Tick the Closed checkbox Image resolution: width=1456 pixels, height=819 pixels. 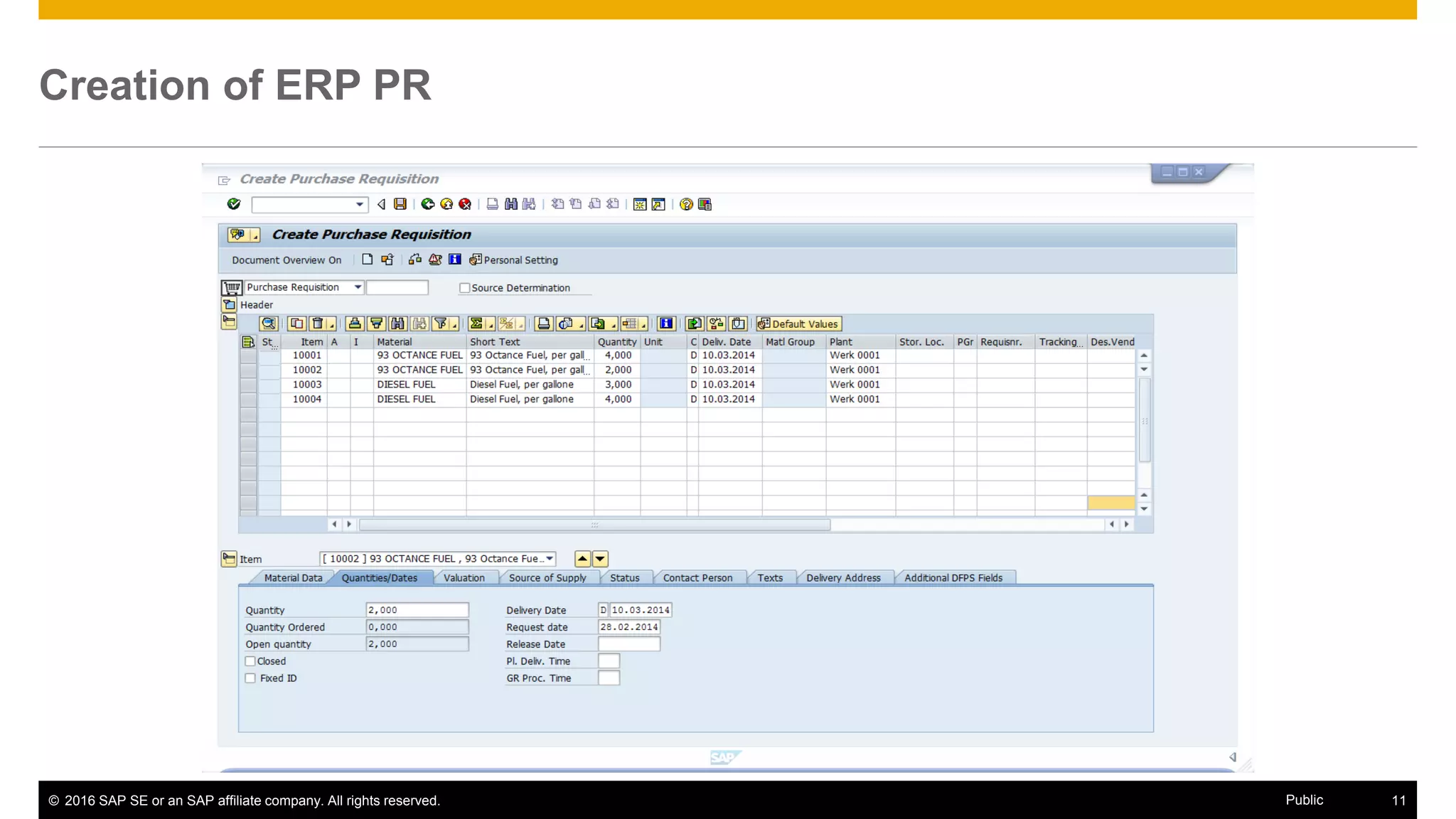pos(250,661)
